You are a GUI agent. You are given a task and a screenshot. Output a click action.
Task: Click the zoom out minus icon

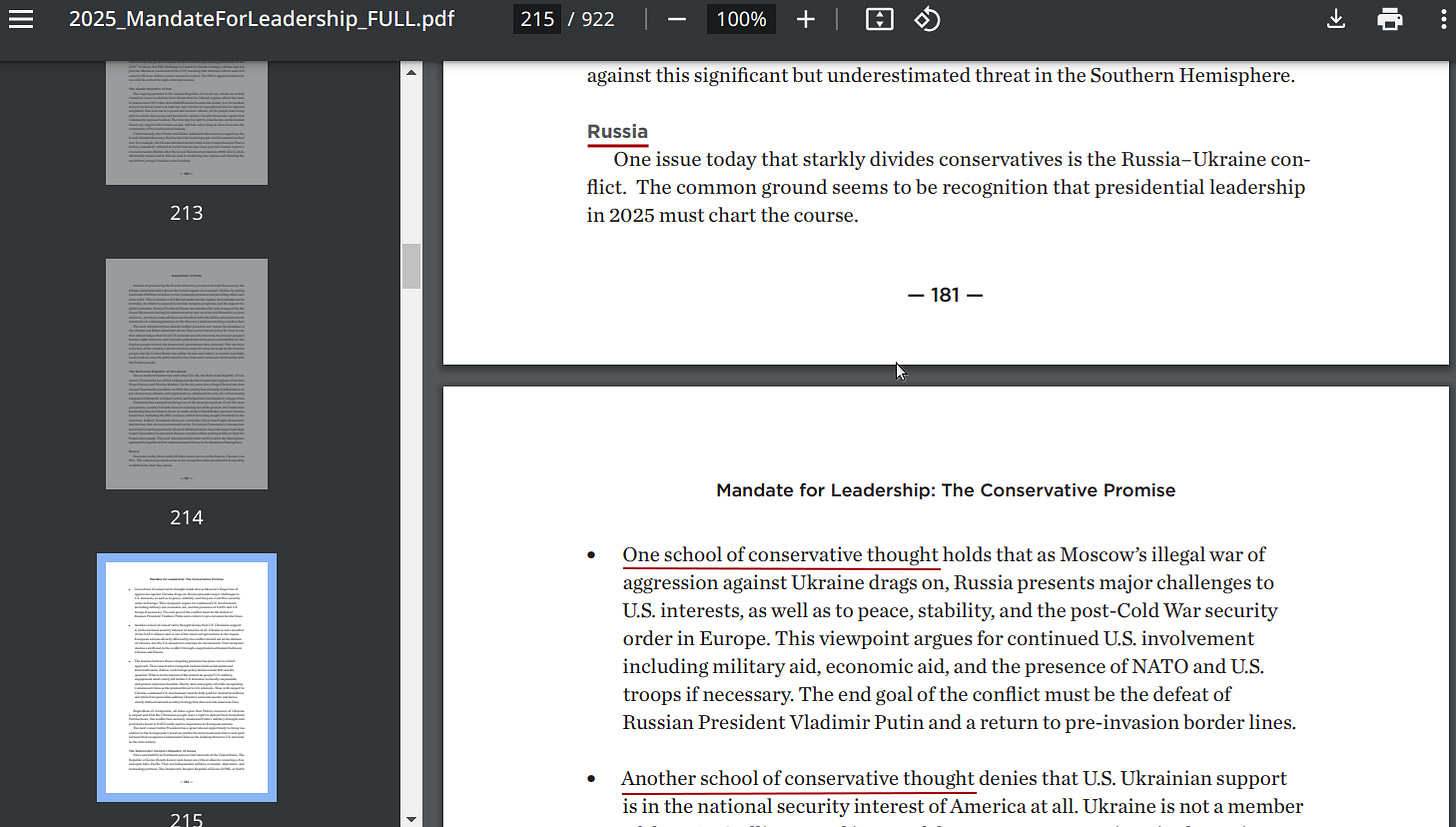[x=677, y=19]
